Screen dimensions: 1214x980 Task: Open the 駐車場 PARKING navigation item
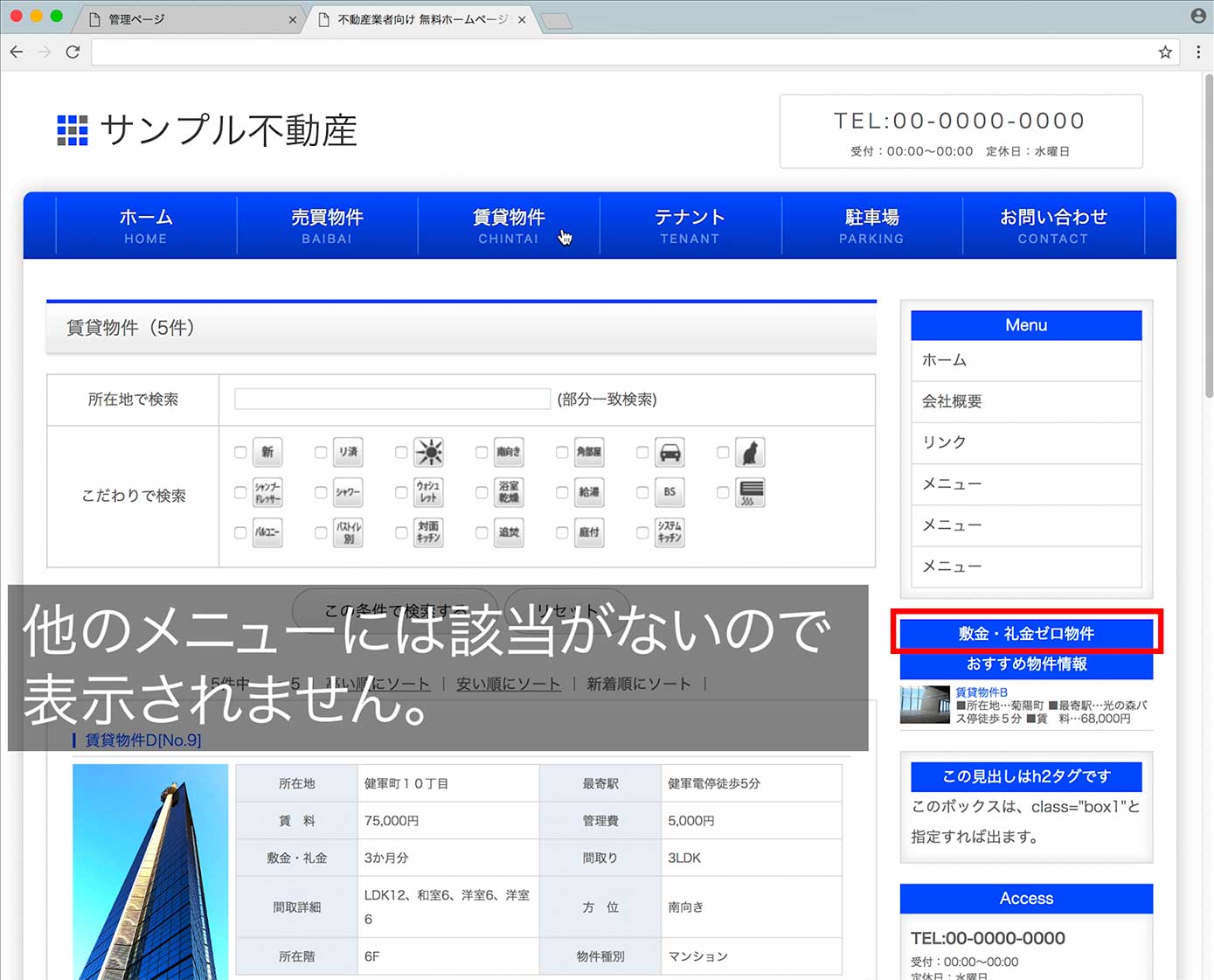[x=871, y=226]
